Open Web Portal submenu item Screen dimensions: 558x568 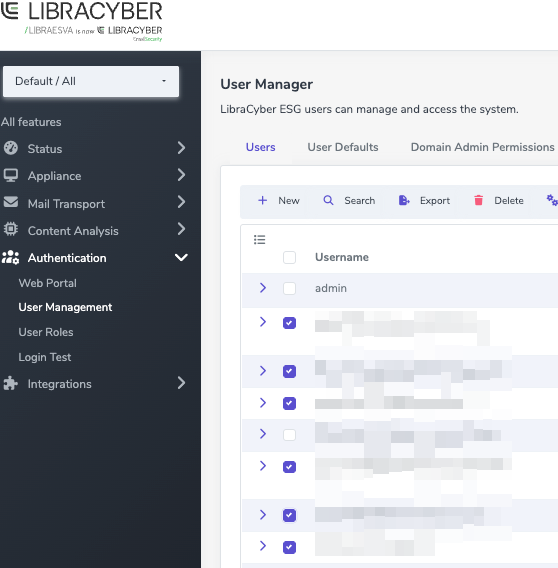pos(47,283)
